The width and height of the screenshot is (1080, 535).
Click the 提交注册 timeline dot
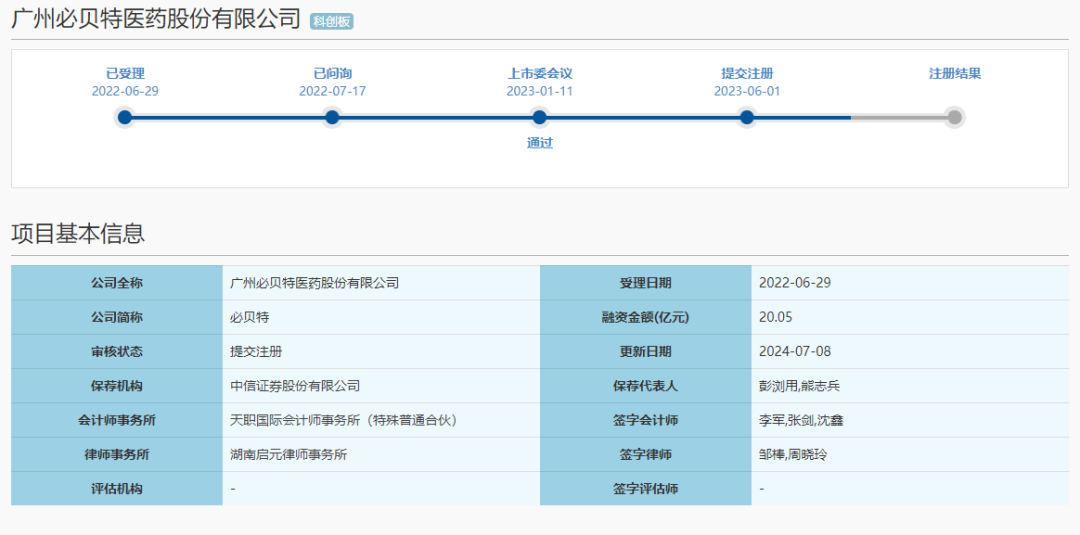pos(747,118)
